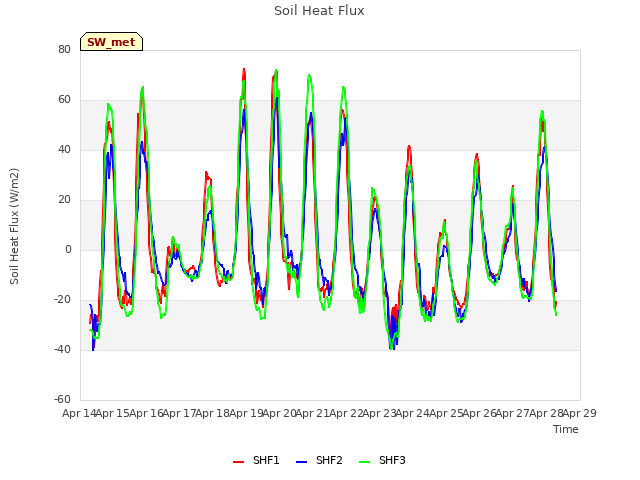This screenshot has height=480, width=640.
Task: Click the Time axis title
Action: click(566, 429)
